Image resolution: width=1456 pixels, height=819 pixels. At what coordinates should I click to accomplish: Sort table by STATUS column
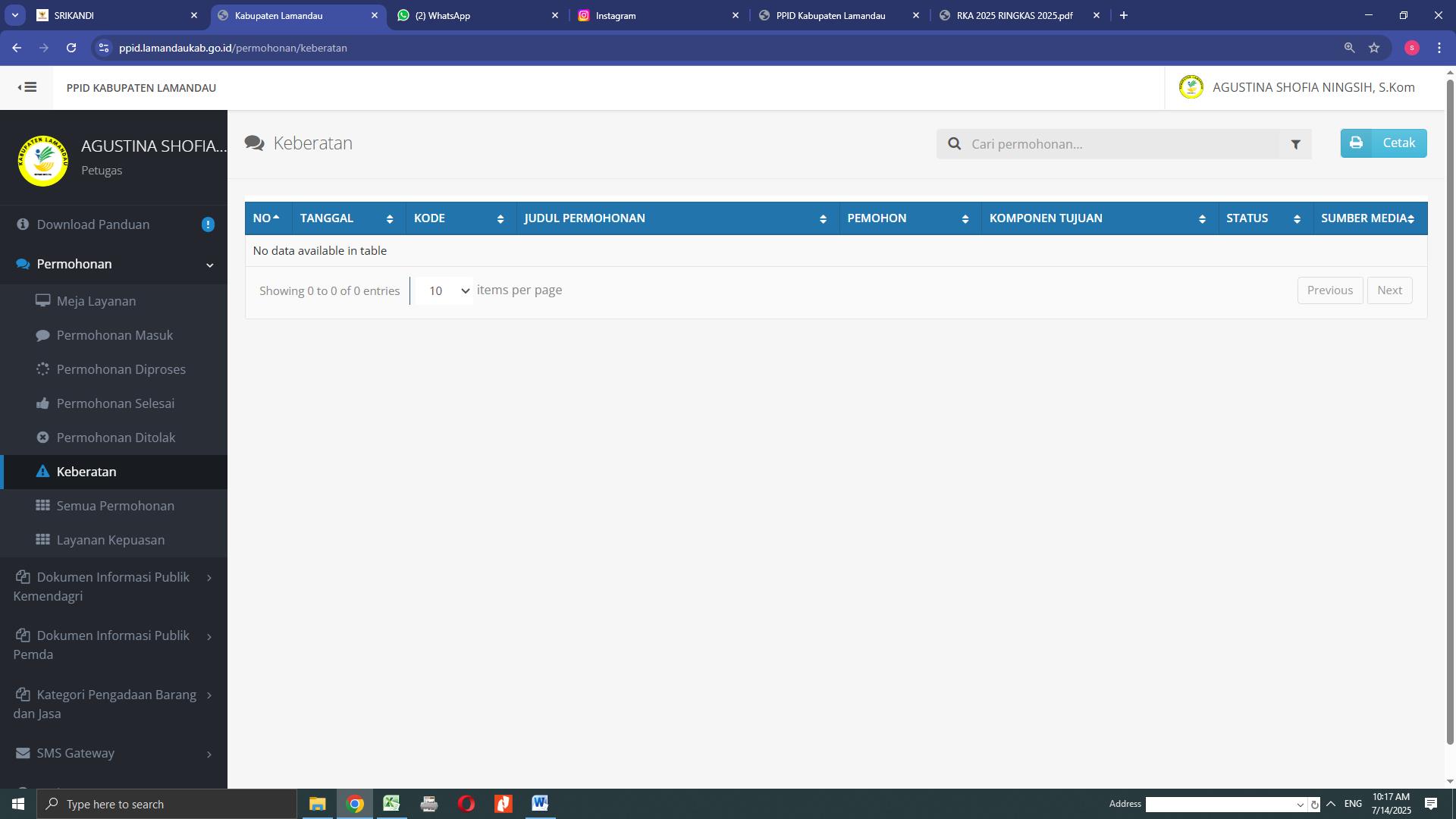[1265, 218]
